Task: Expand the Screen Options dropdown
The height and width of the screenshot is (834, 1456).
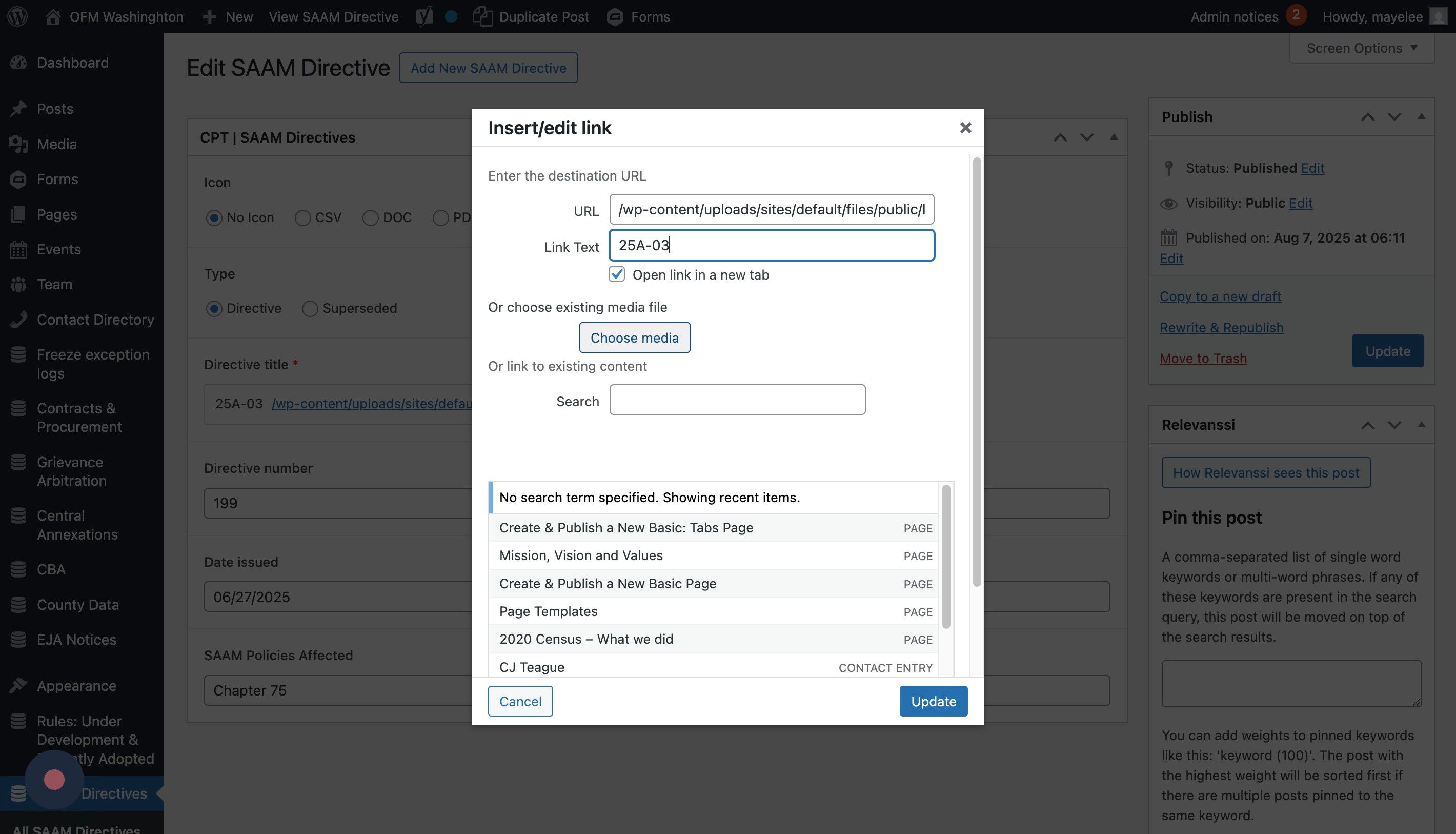Action: tap(1362, 48)
